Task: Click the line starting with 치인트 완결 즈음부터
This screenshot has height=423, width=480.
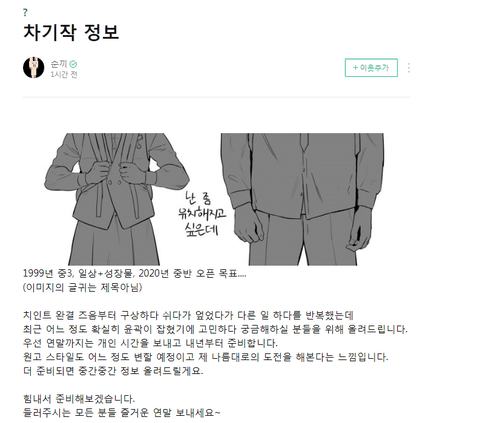Action: pyautogui.click(x=188, y=315)
